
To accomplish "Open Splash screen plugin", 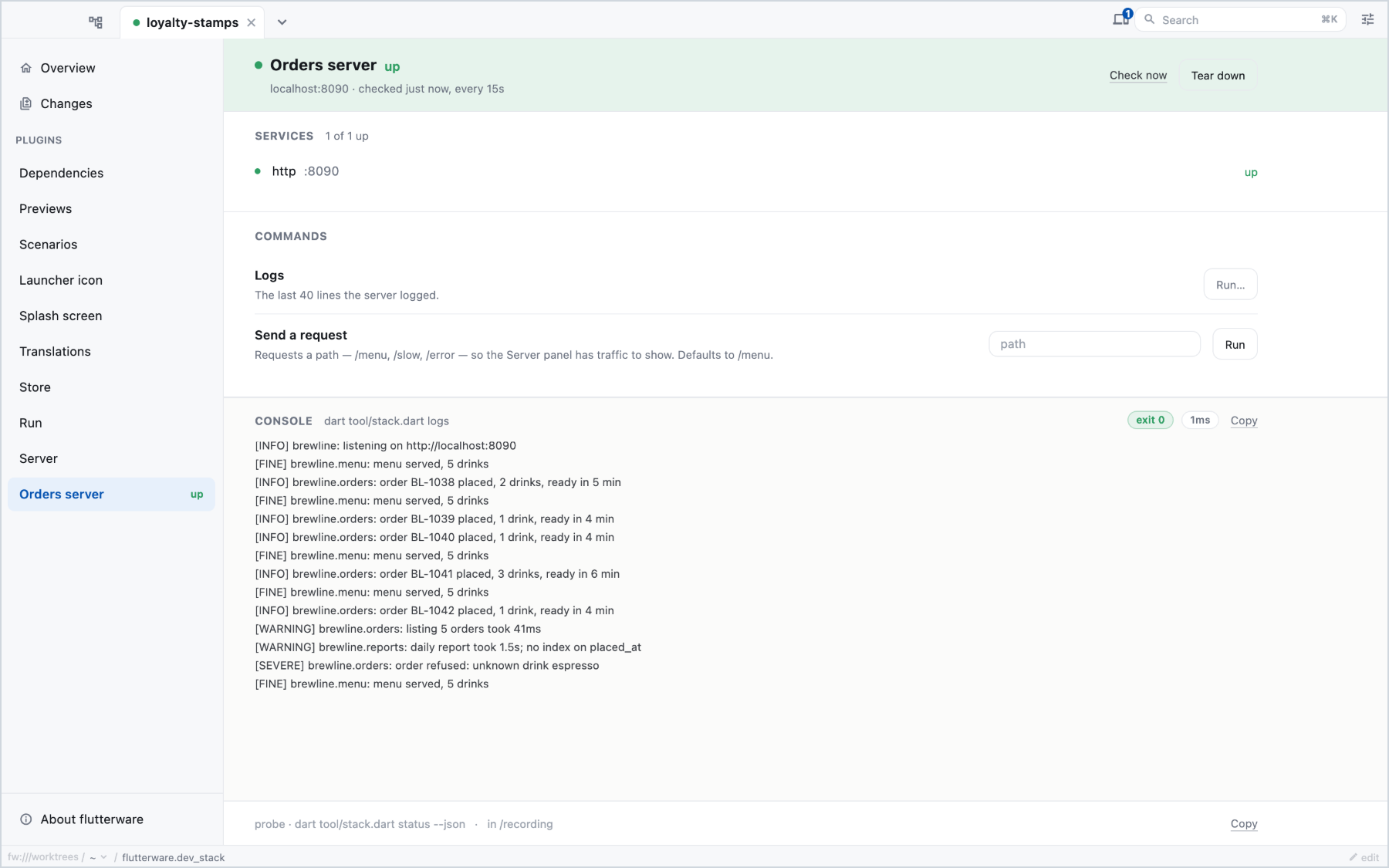I will [x=111, y=316].
